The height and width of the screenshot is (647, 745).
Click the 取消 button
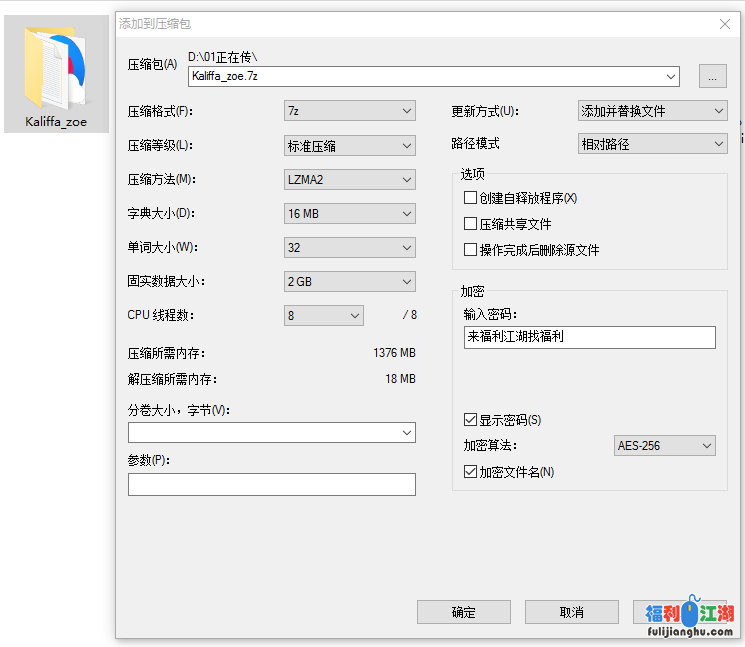click(x=571, y=612)
